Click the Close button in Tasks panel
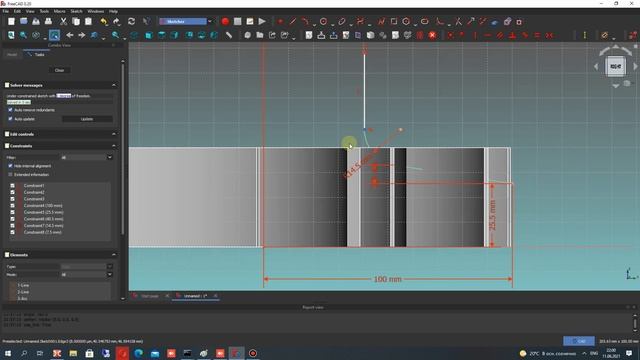Screen dimensions: 640x360 (x=60, y=70)
